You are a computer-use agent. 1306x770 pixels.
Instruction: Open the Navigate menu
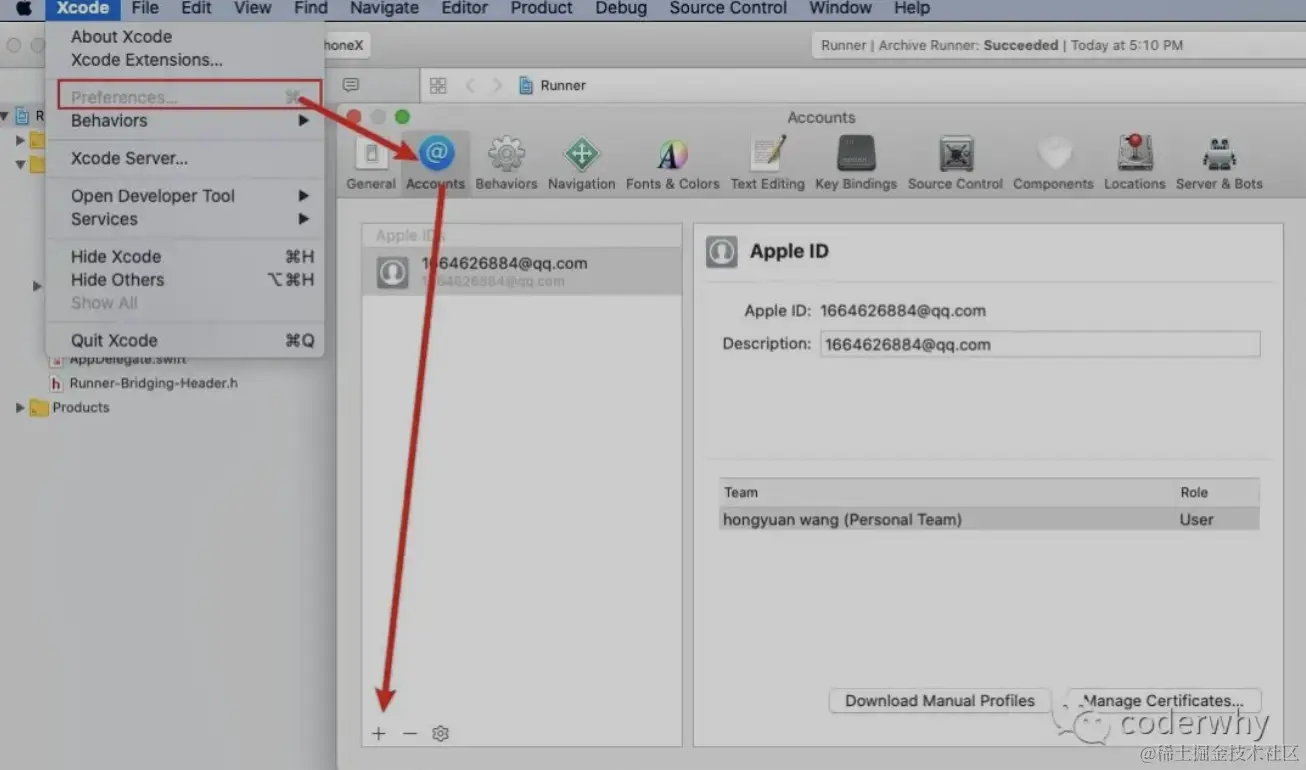(x=384, y=8)
